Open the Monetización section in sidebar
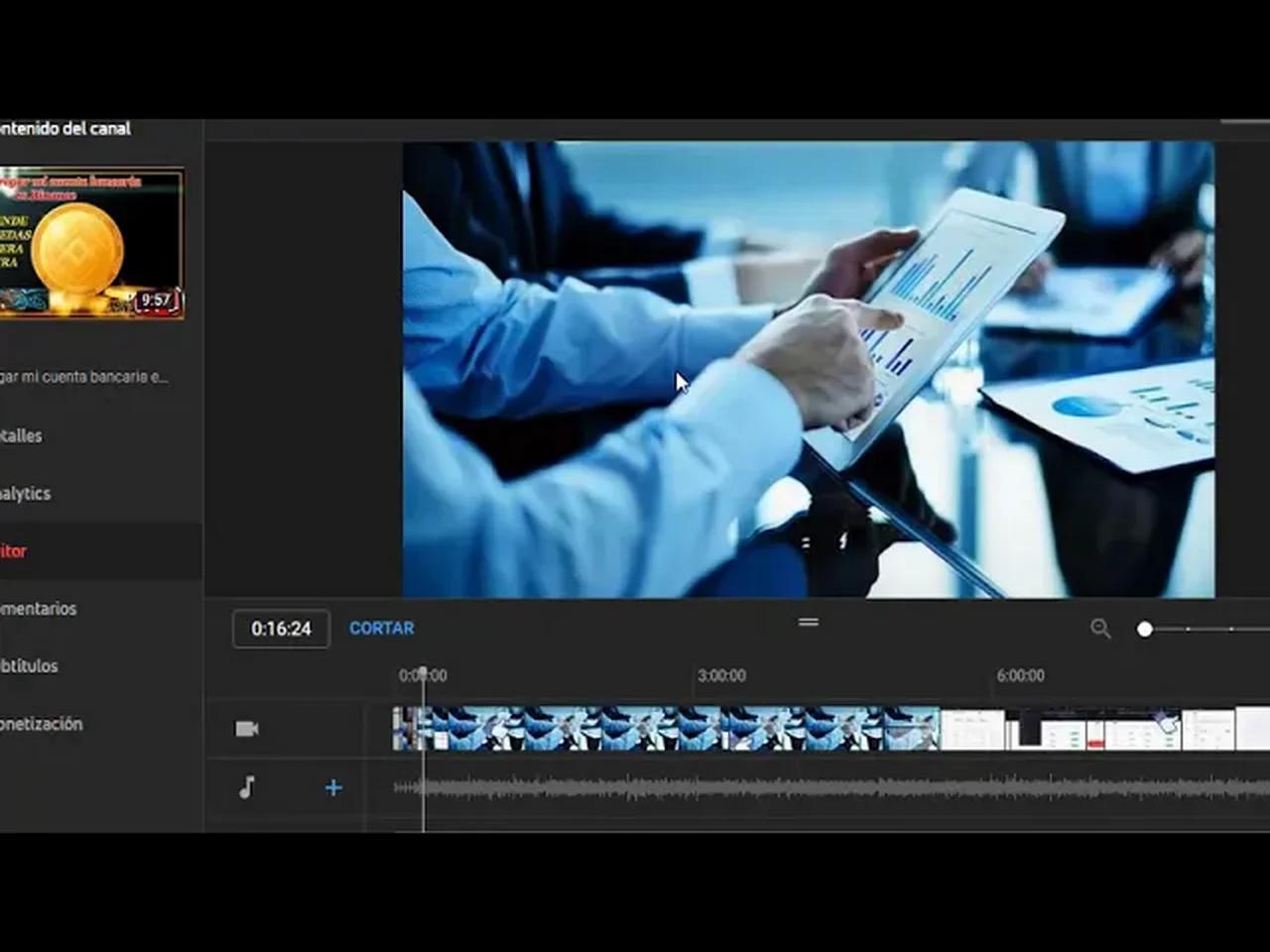 tap(41, 724)
